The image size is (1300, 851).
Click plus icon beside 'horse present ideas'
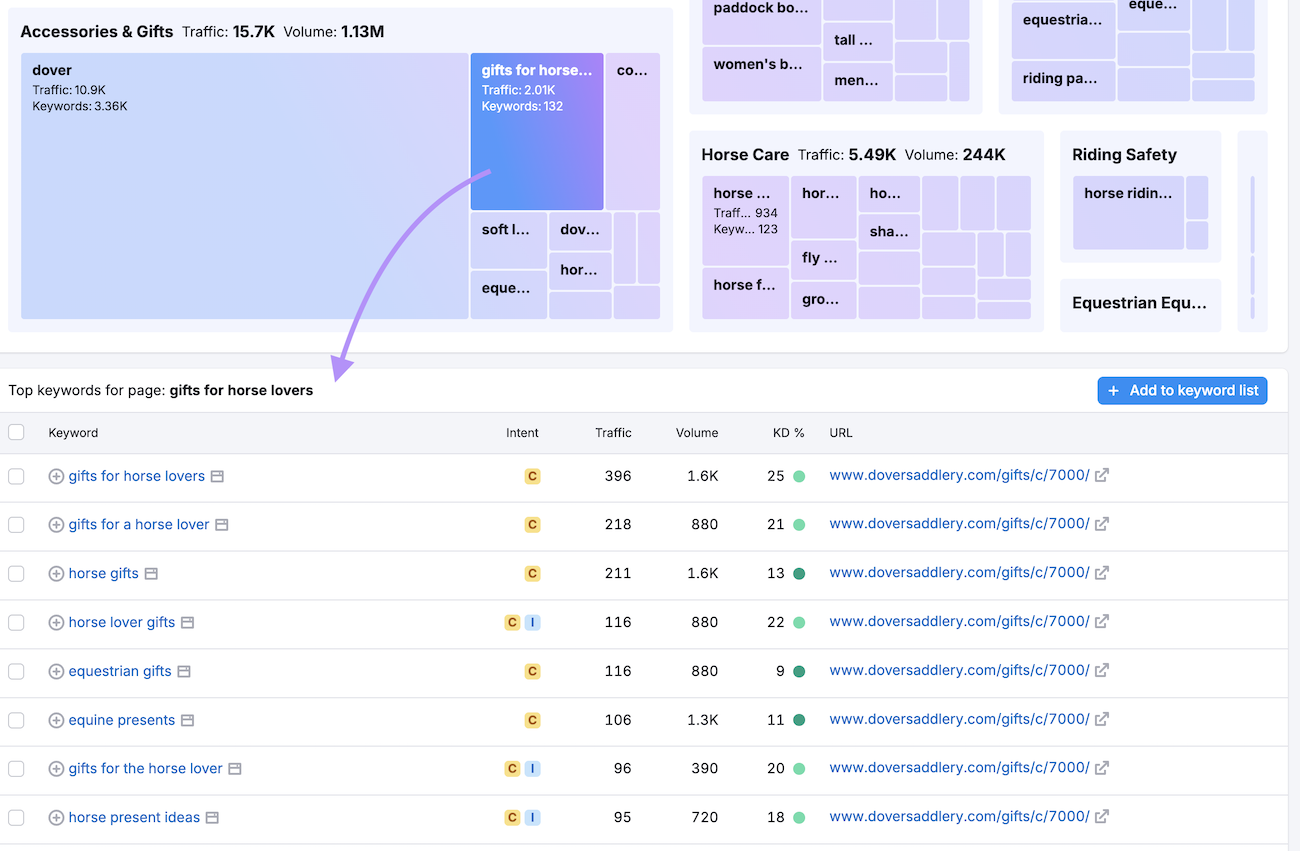coord(56,817)
